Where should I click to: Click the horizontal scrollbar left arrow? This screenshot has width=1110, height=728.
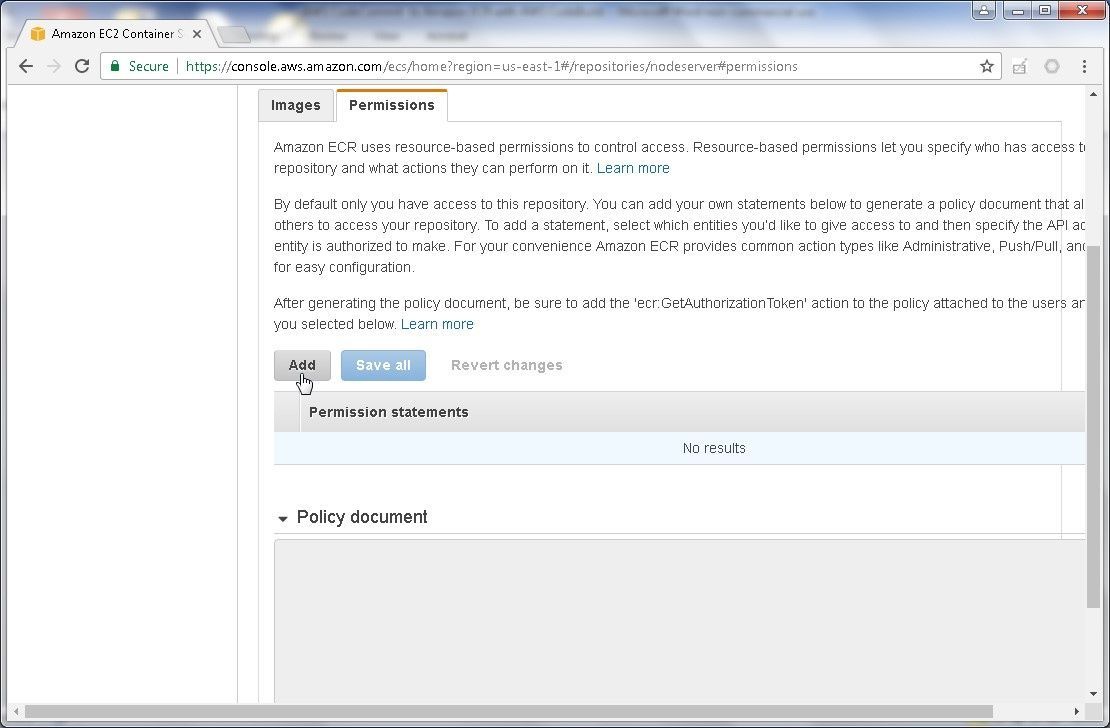coord(16,711)
